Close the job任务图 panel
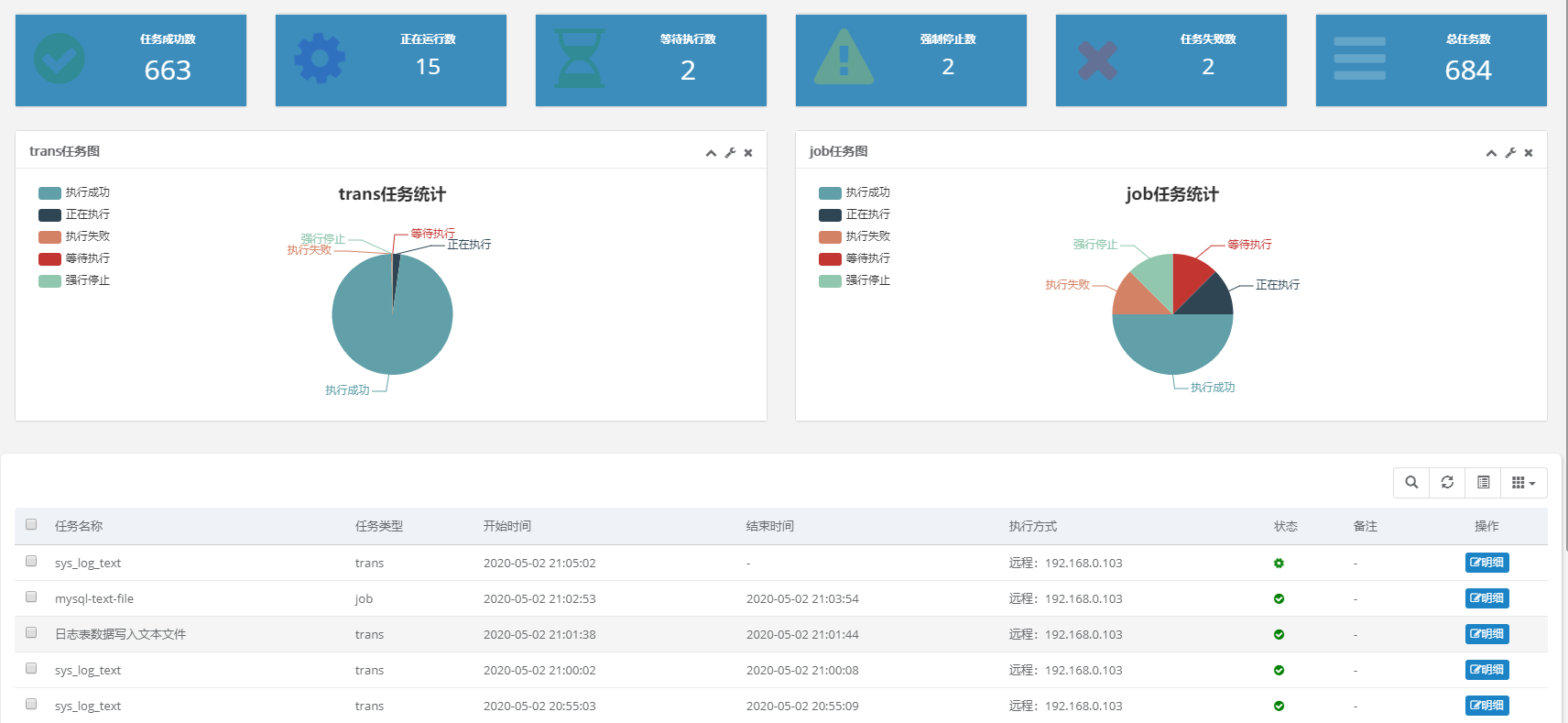This screenshot has height=723, width=1568. [1529, 153]
